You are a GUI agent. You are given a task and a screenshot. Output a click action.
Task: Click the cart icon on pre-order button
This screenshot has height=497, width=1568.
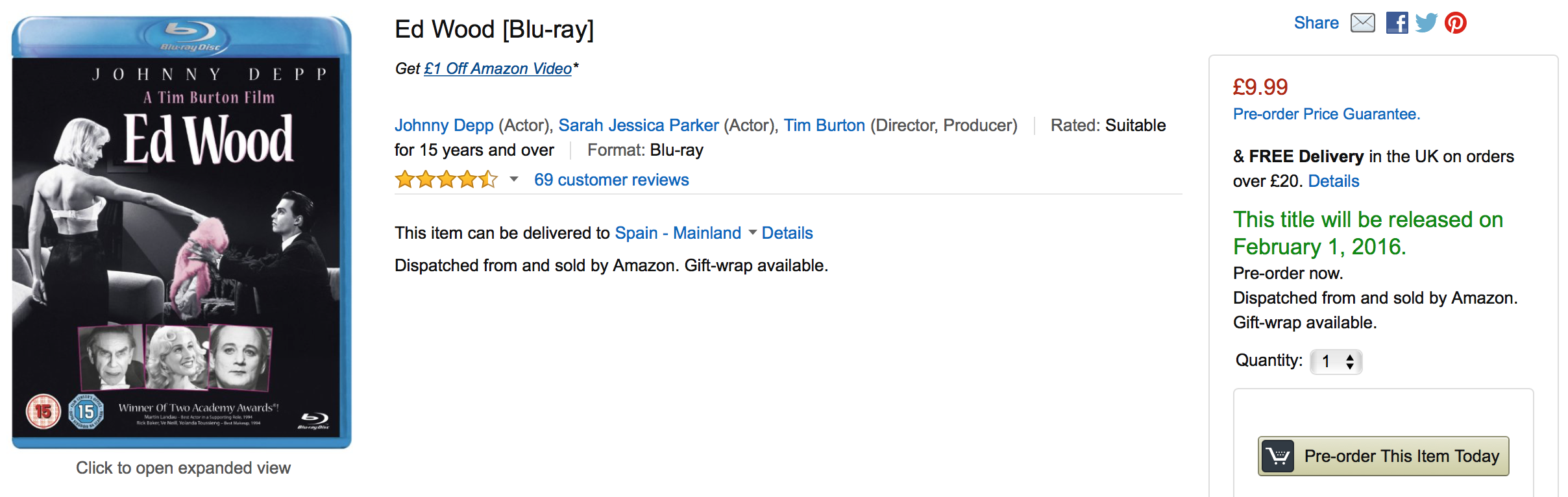[1278, 456]
